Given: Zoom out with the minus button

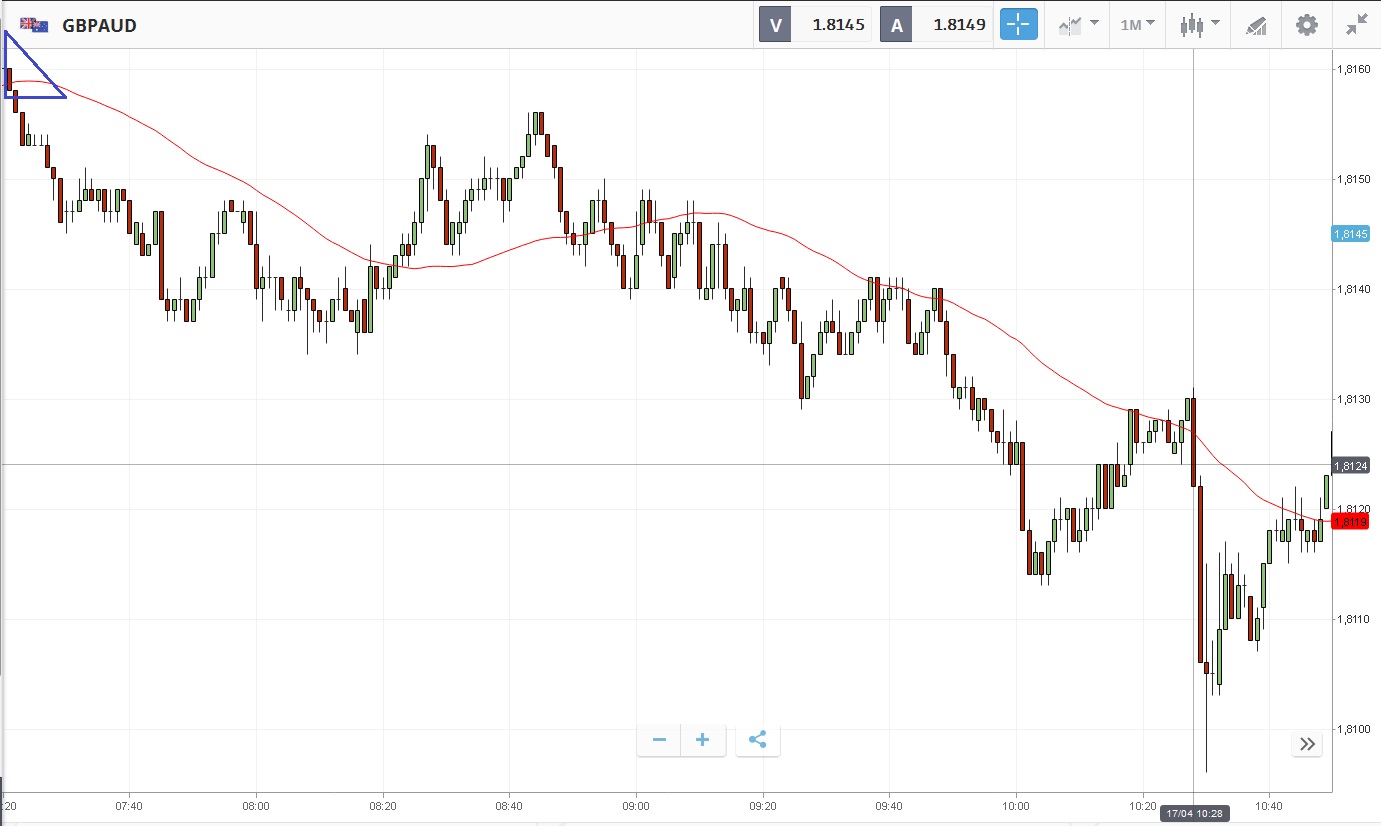Looking at the screenshot, I should 659,740.
